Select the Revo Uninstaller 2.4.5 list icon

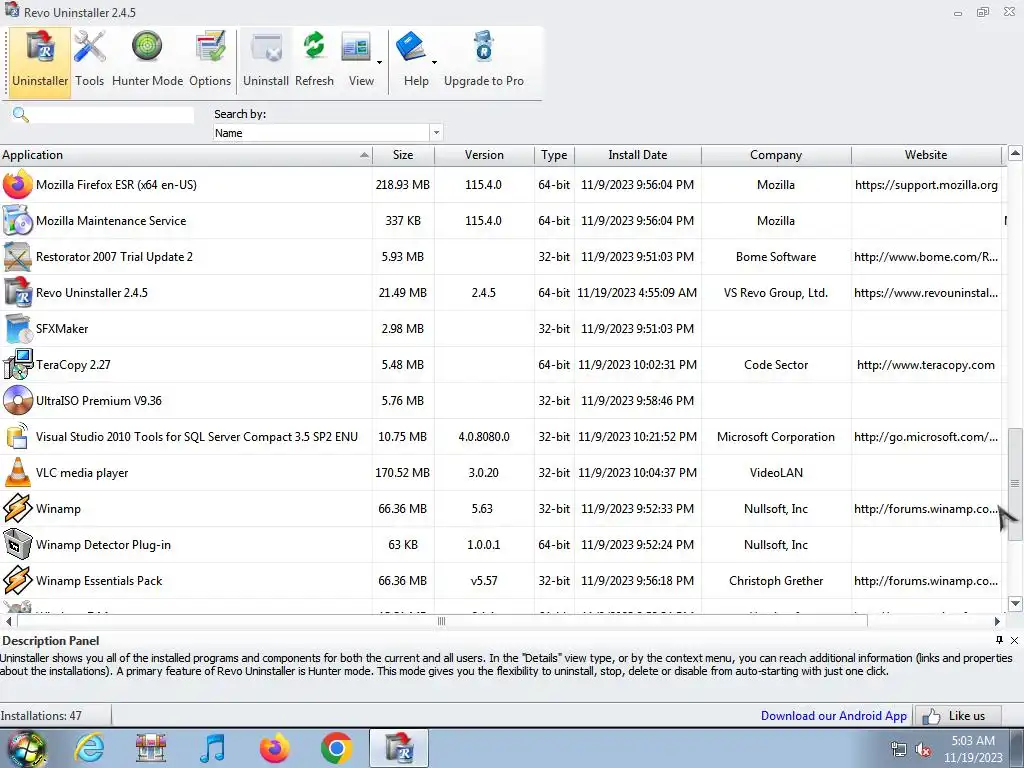pyautogui.click(x=18, y=293)
